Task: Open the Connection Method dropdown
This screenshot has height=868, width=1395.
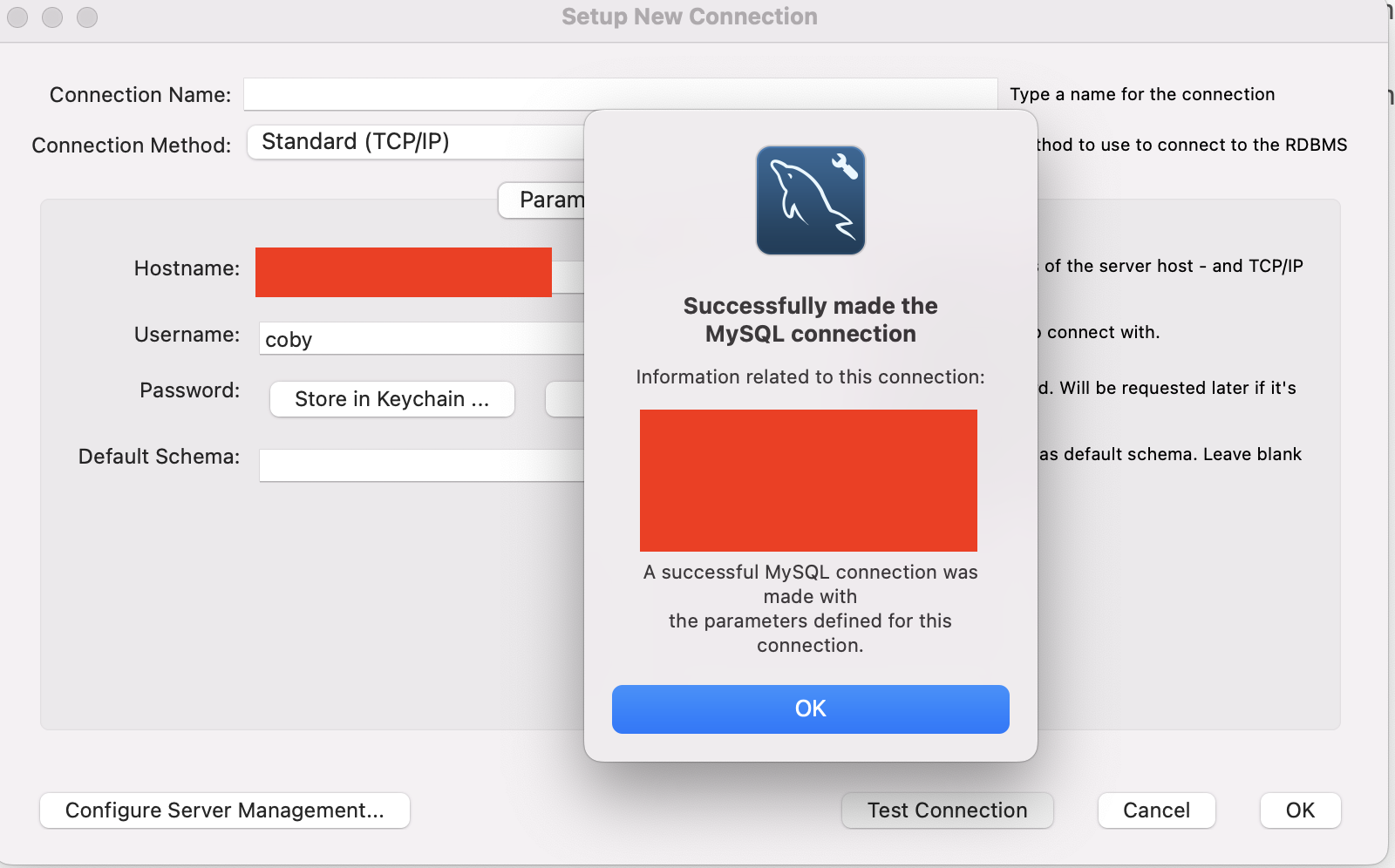Action: coord(415,142)
